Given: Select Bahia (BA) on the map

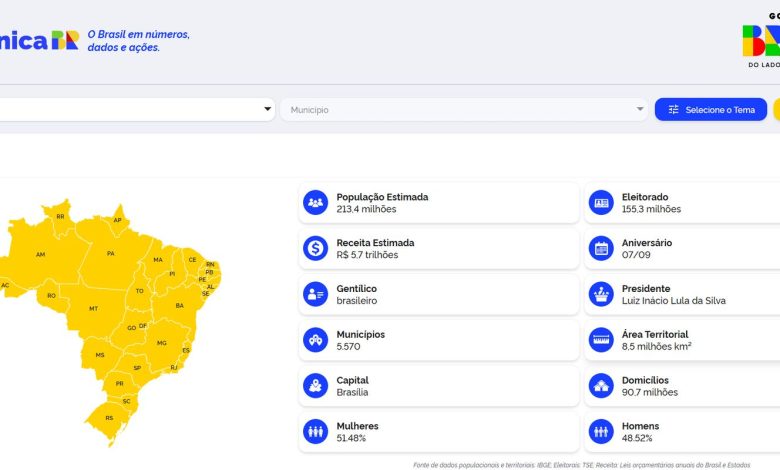Looking at the screenshot, I should (180, 305).
